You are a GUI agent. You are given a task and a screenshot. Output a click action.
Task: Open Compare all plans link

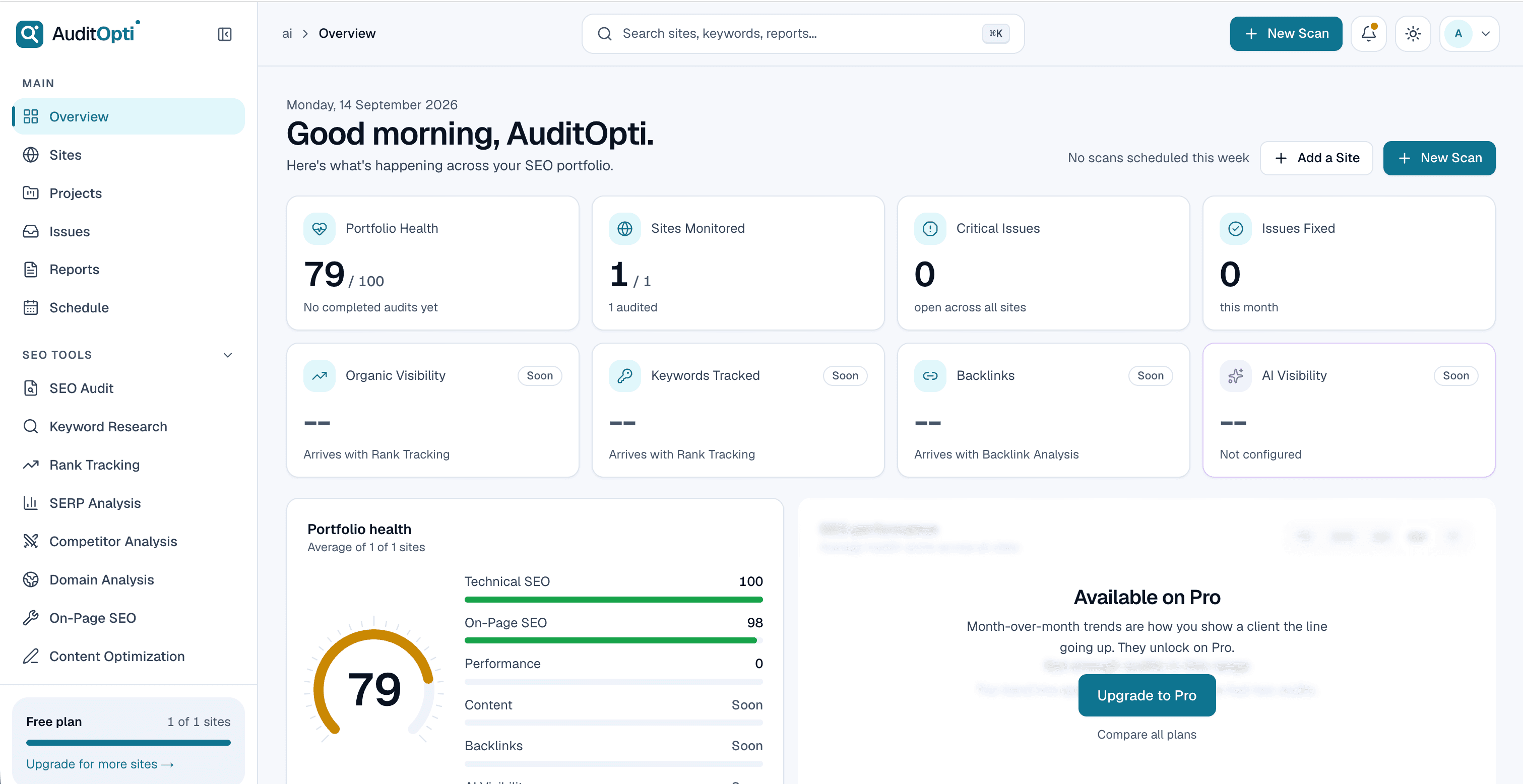pos(1147,735)
